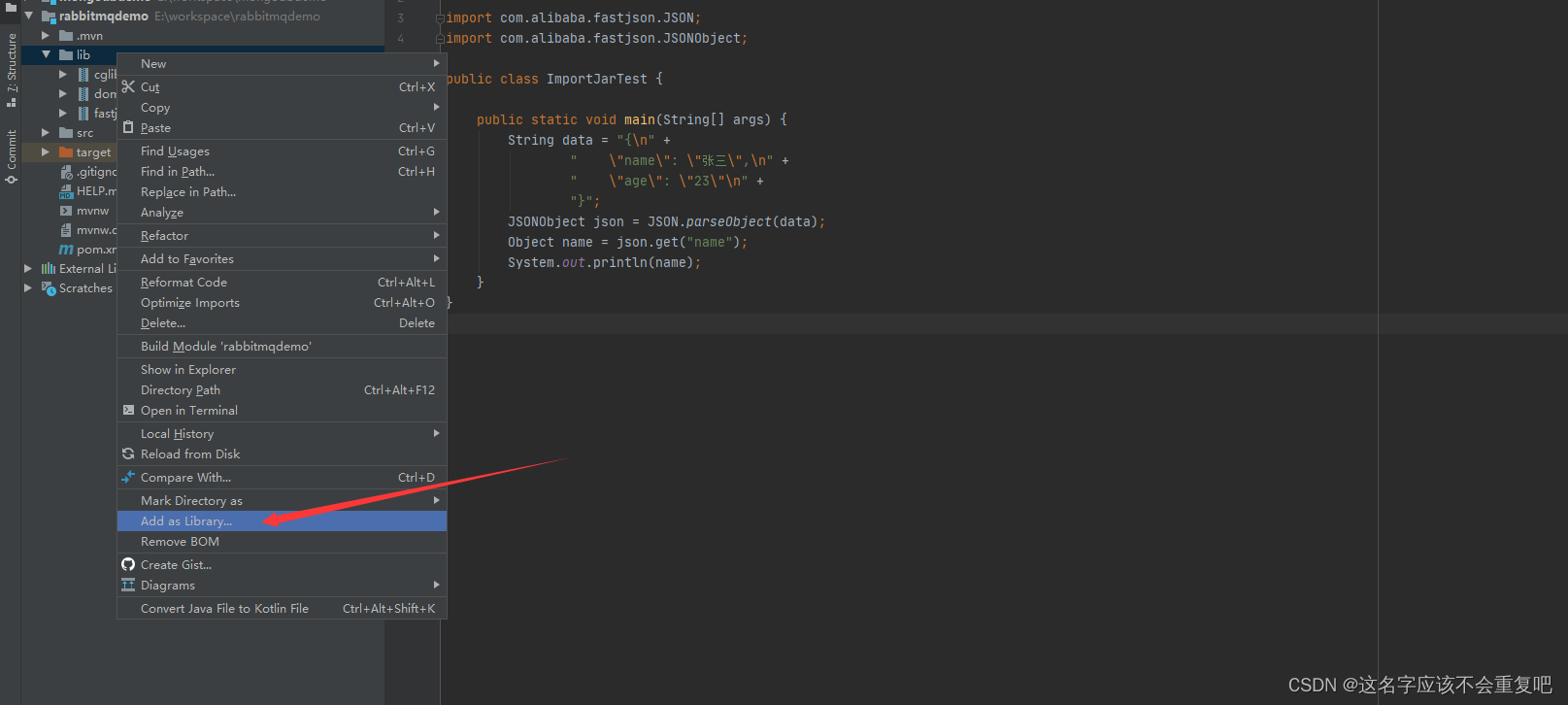The image size is (1568, 705).
Task: Click the lib folder icon
Action: coord(66,54)
